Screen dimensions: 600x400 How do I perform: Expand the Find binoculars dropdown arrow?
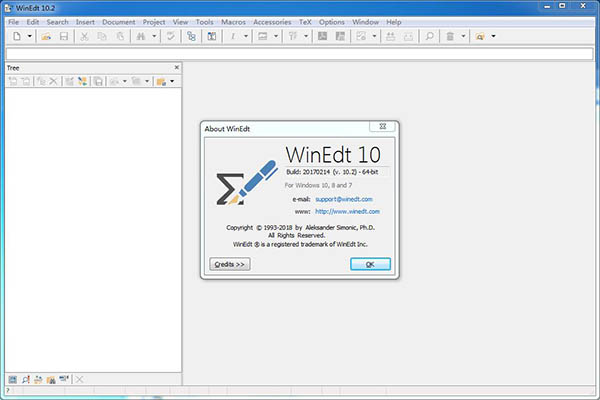[154, 36]
